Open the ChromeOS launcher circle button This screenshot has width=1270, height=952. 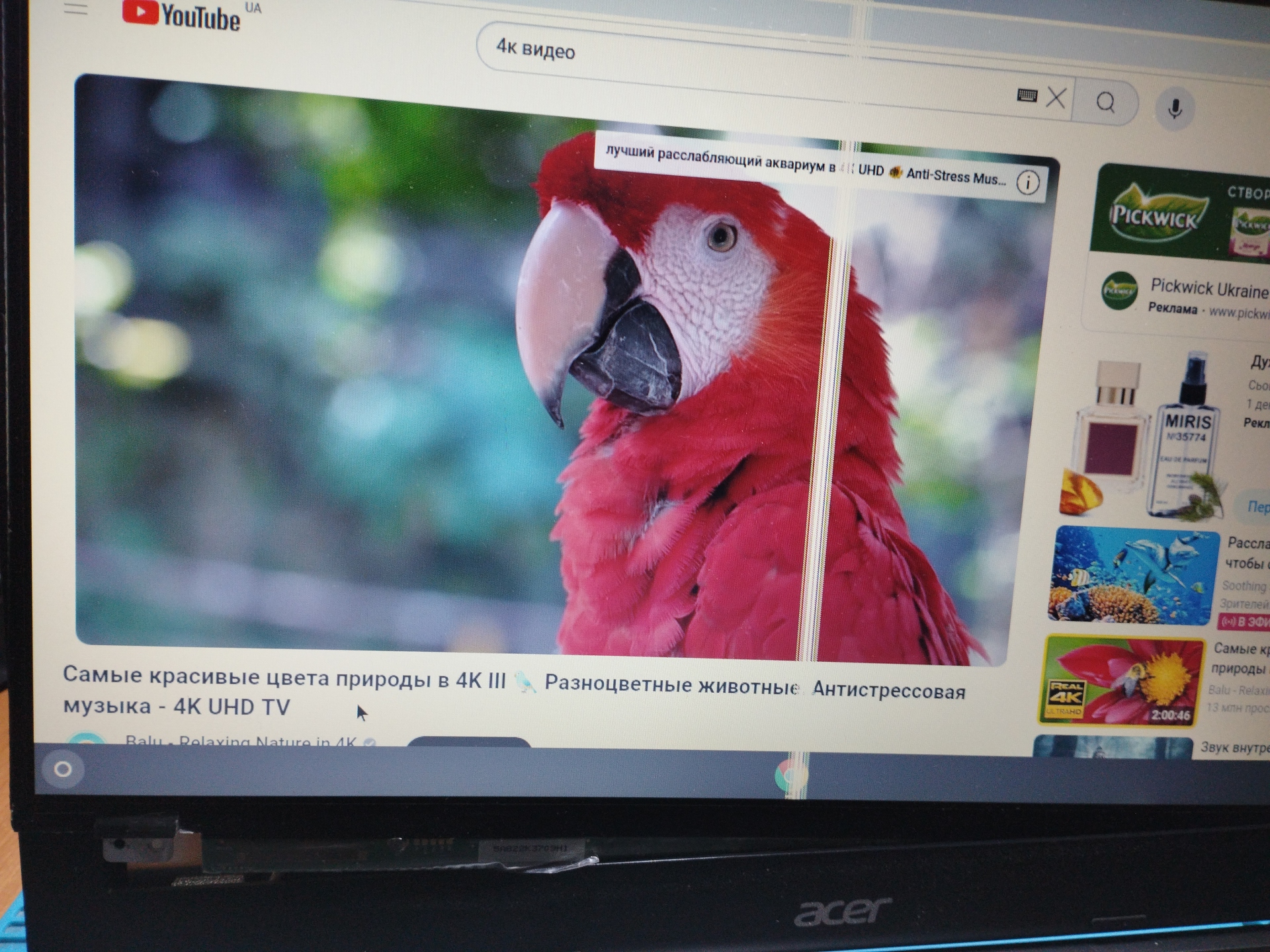coord(63,769)
